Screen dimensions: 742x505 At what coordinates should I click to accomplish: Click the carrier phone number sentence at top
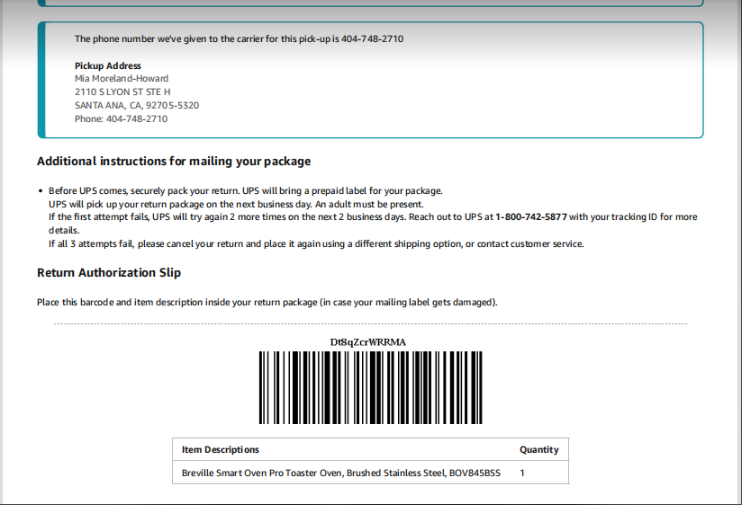tap(239, 39)
